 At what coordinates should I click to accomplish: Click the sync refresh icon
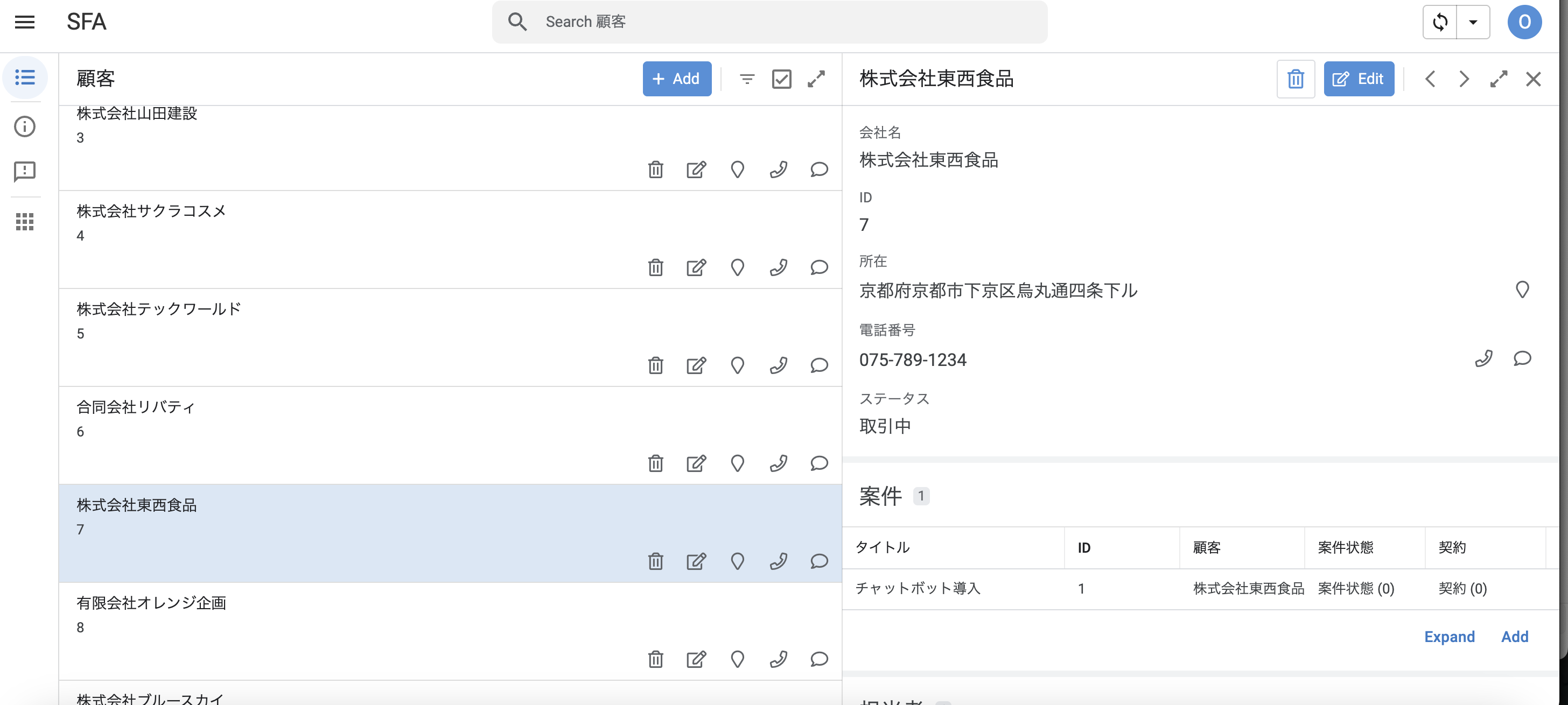pos(1439,22)
